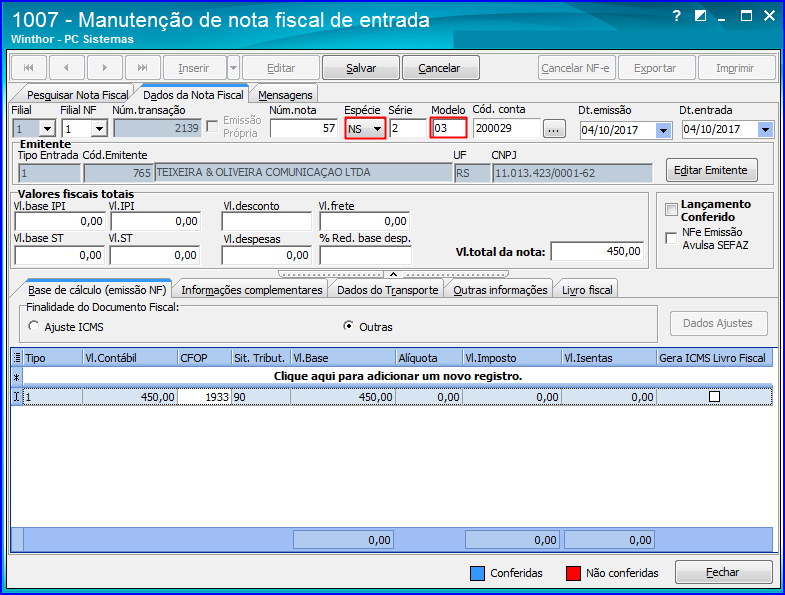Click the Vl.total da nota field
785x595 pixels.
[597, 251]
